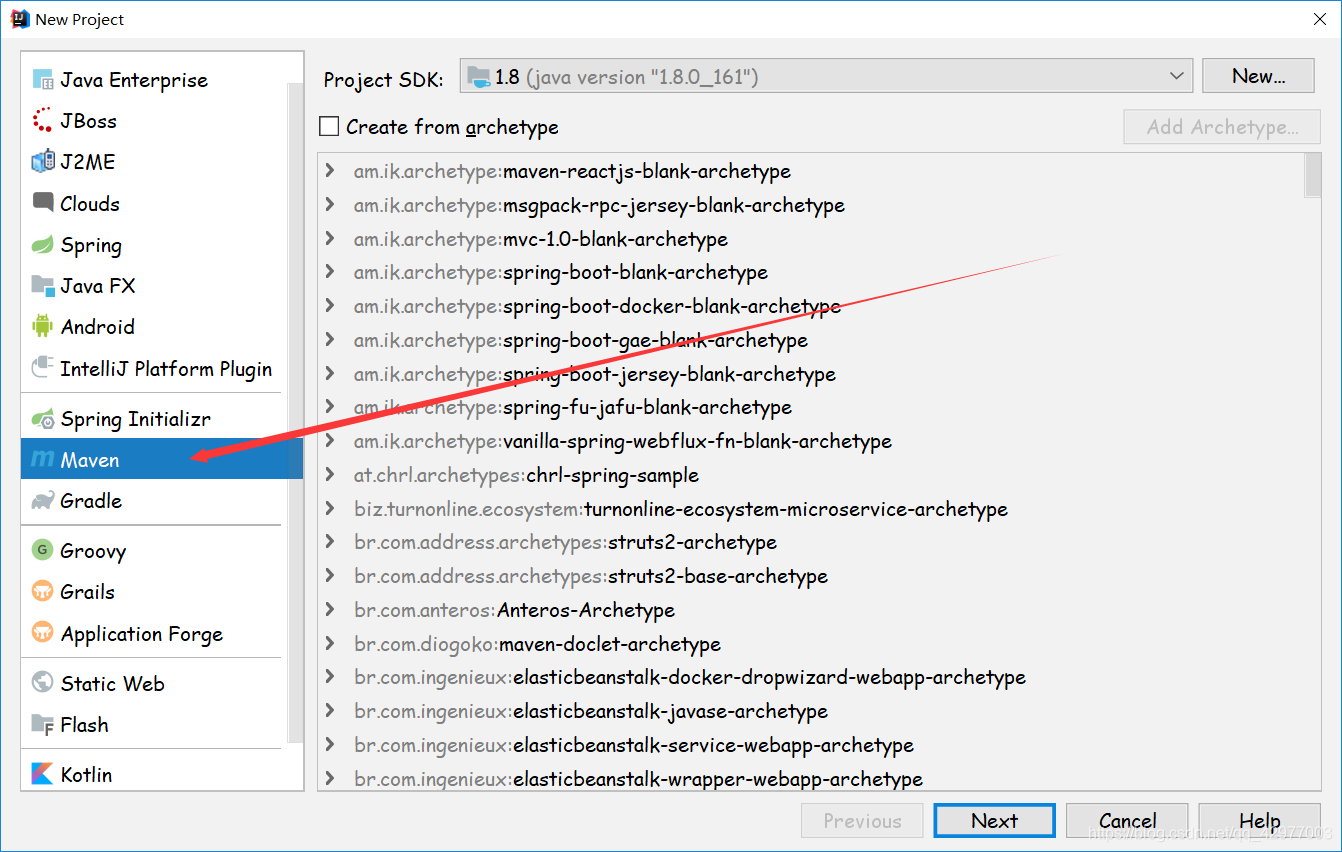Expand Anteros-Archetype entry
Viewport: 1342px width, 852px height.
coord(330,610)
